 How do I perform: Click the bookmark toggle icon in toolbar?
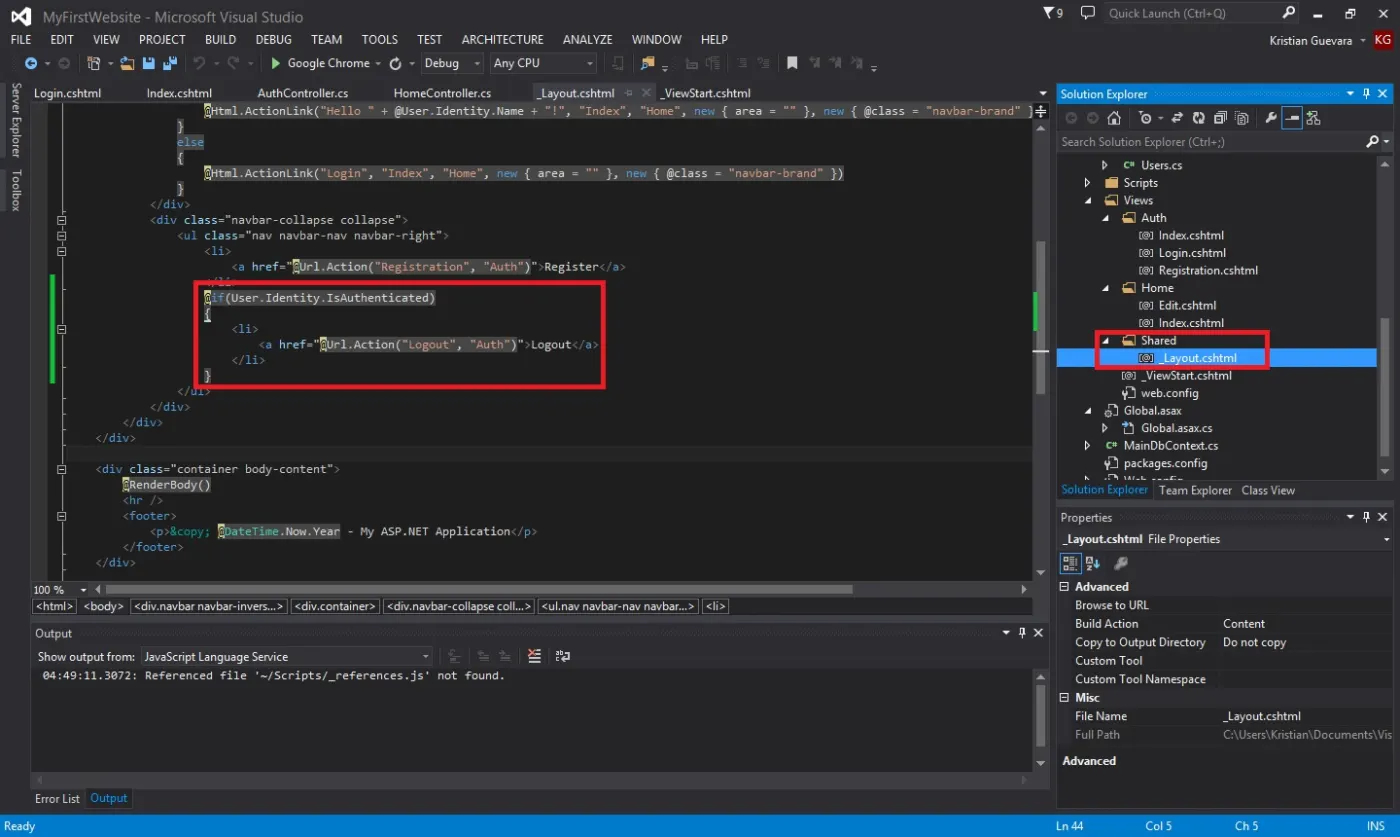(792, 63)
